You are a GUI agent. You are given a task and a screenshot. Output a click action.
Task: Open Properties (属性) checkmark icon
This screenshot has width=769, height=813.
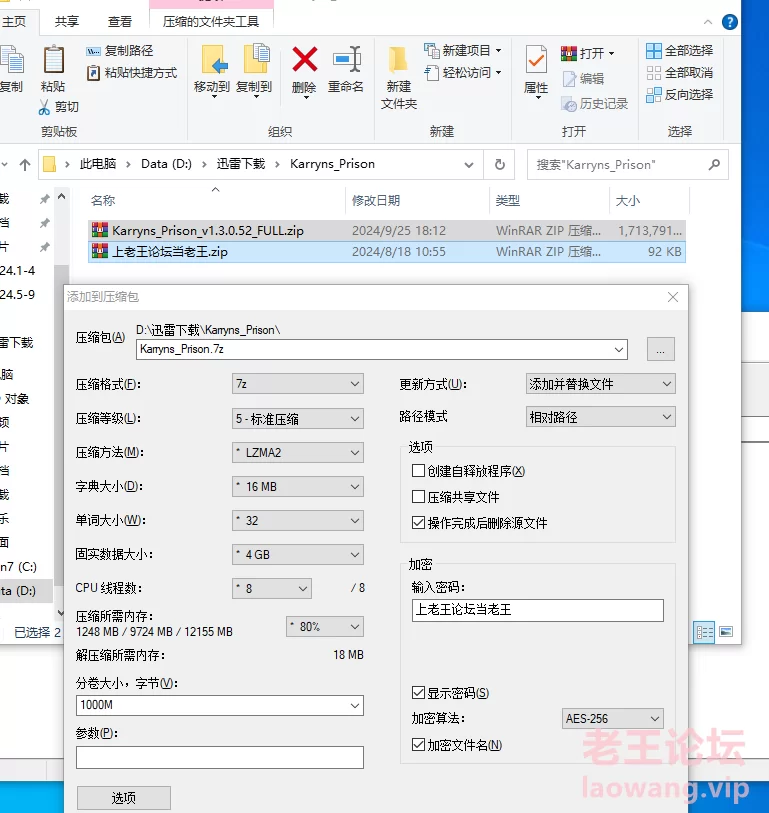click(536, 62)
